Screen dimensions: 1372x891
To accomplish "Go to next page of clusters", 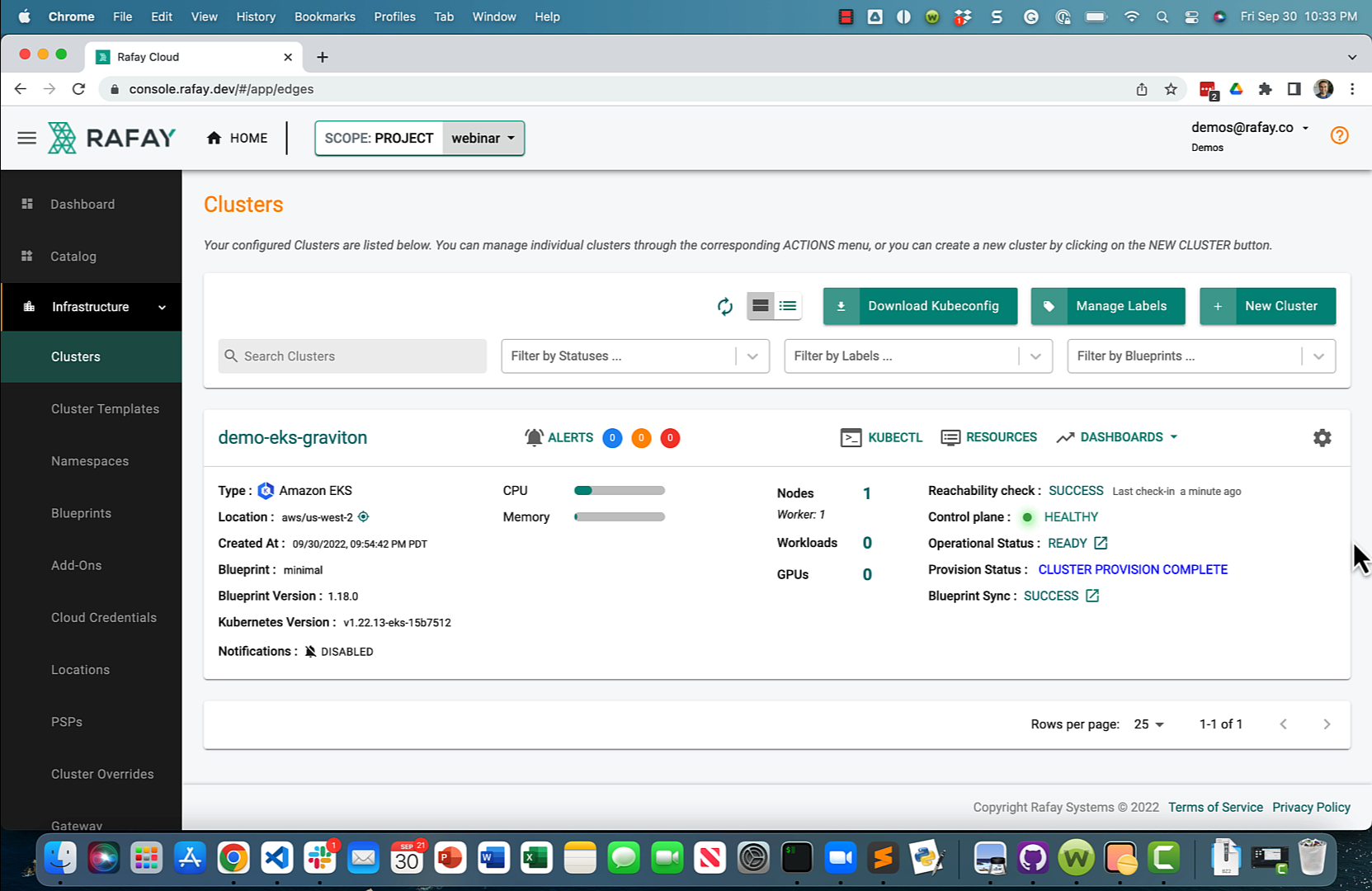I will [1327, 724].
